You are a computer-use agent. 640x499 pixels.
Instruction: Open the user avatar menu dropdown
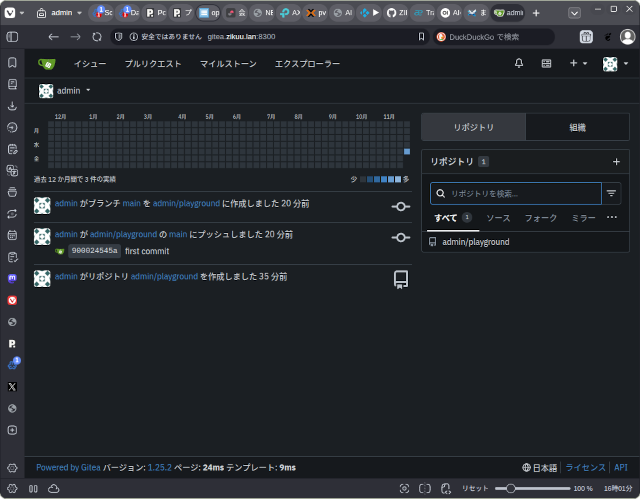[x=612, y=64]
